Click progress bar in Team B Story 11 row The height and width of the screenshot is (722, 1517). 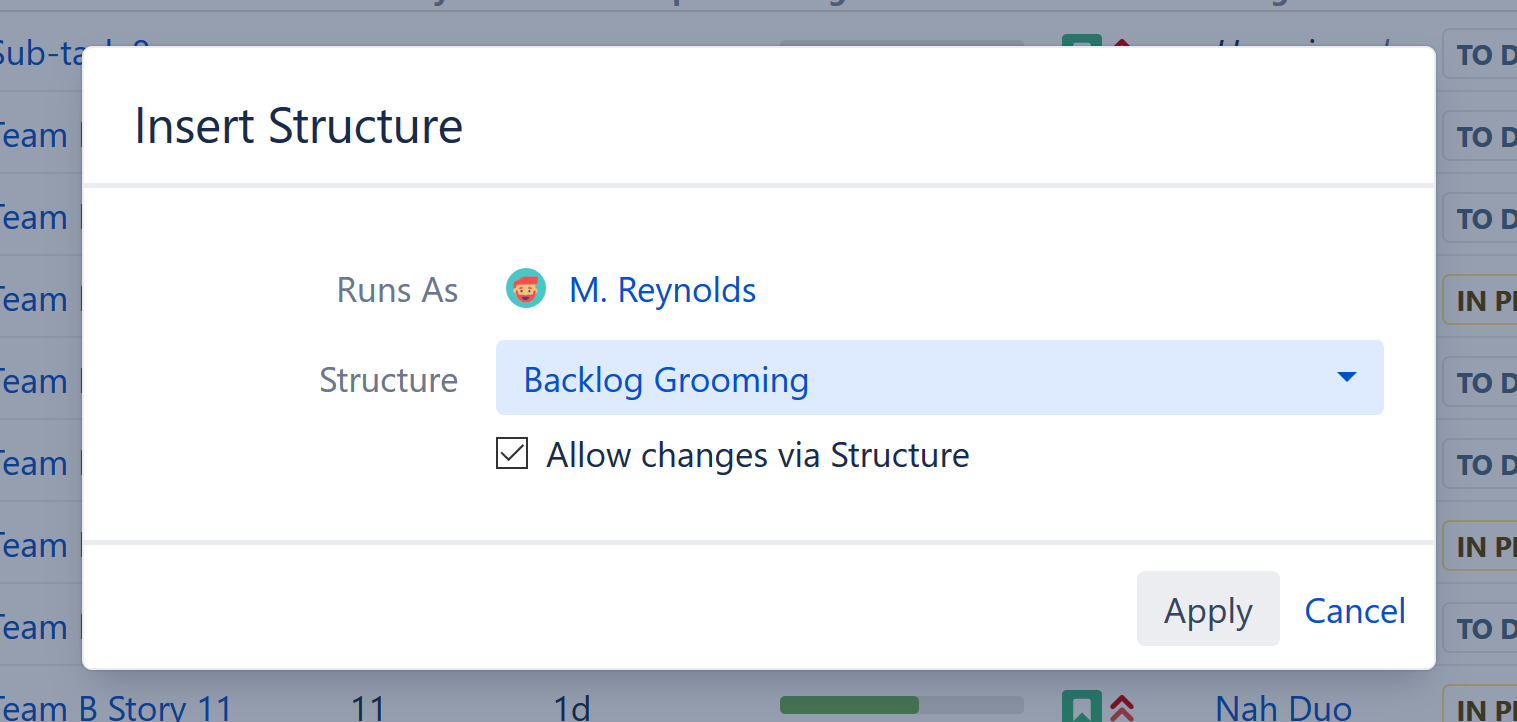[901, 705]
